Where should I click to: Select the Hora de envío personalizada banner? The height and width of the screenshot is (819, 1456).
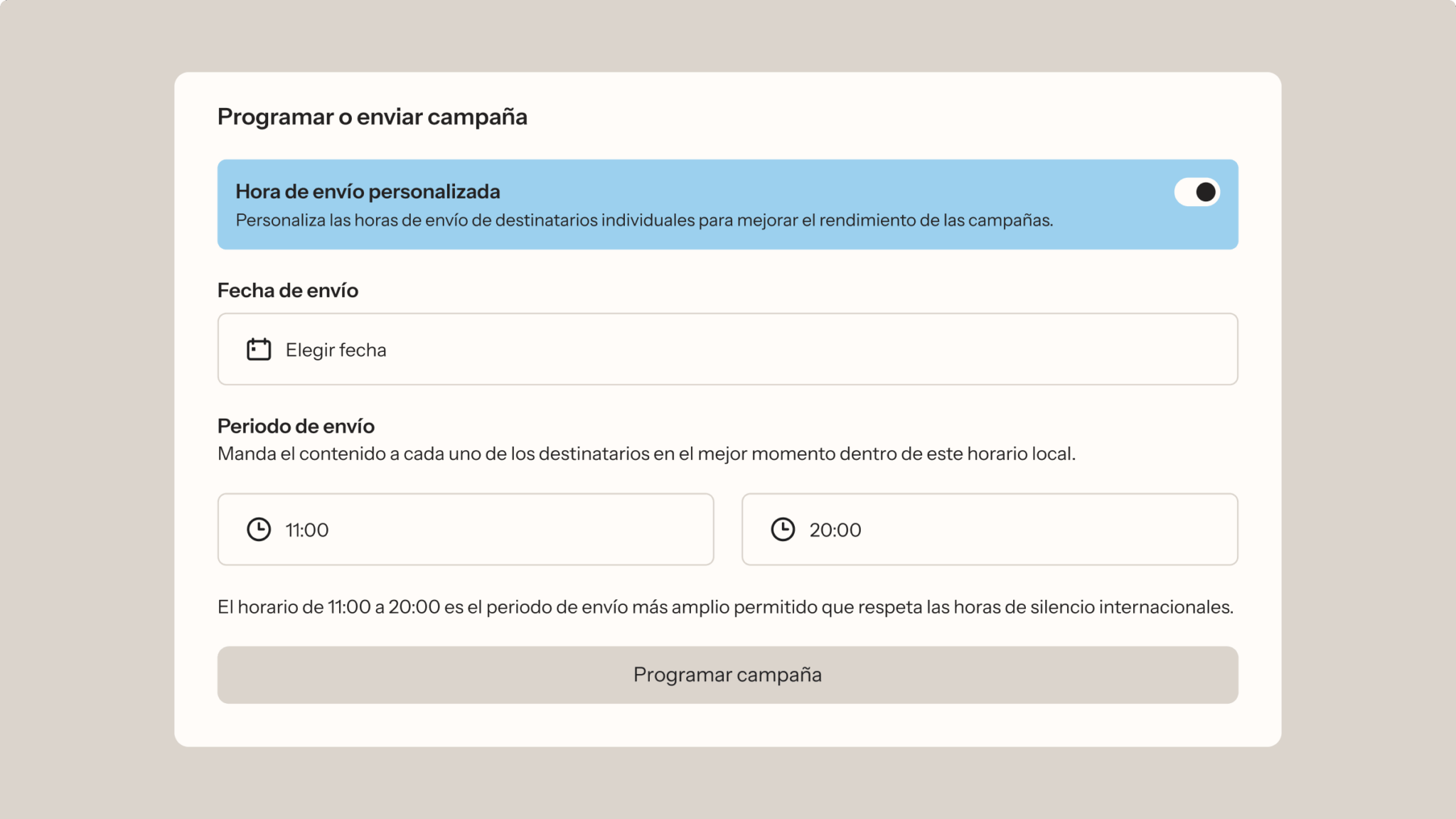(727, 204)
